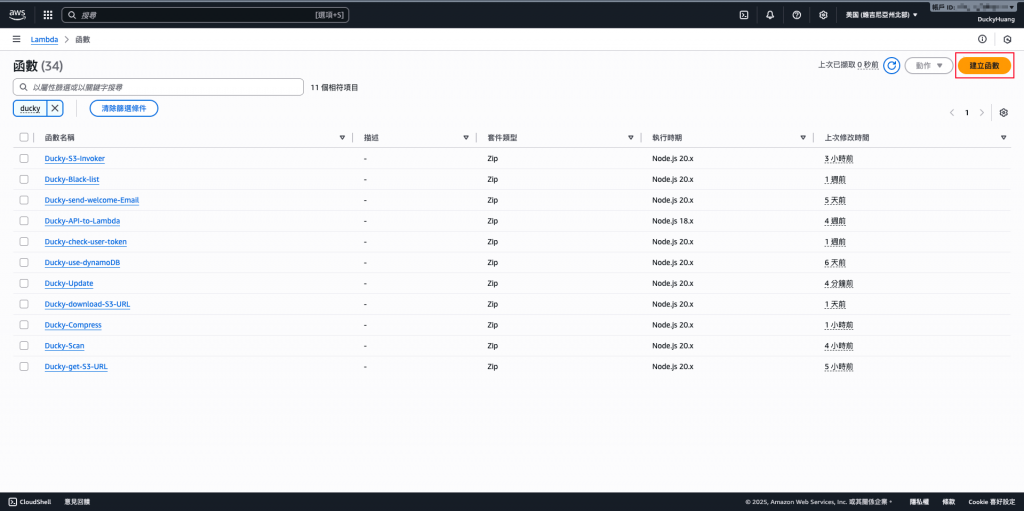Click 清除篩選條件 clear filters button
The image size is (1024, 511).
(123, 108)
